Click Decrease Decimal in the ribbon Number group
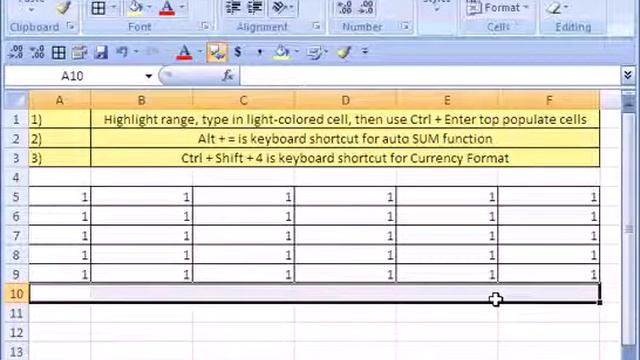This screenshot has height=360, width=640. (366, 8)
